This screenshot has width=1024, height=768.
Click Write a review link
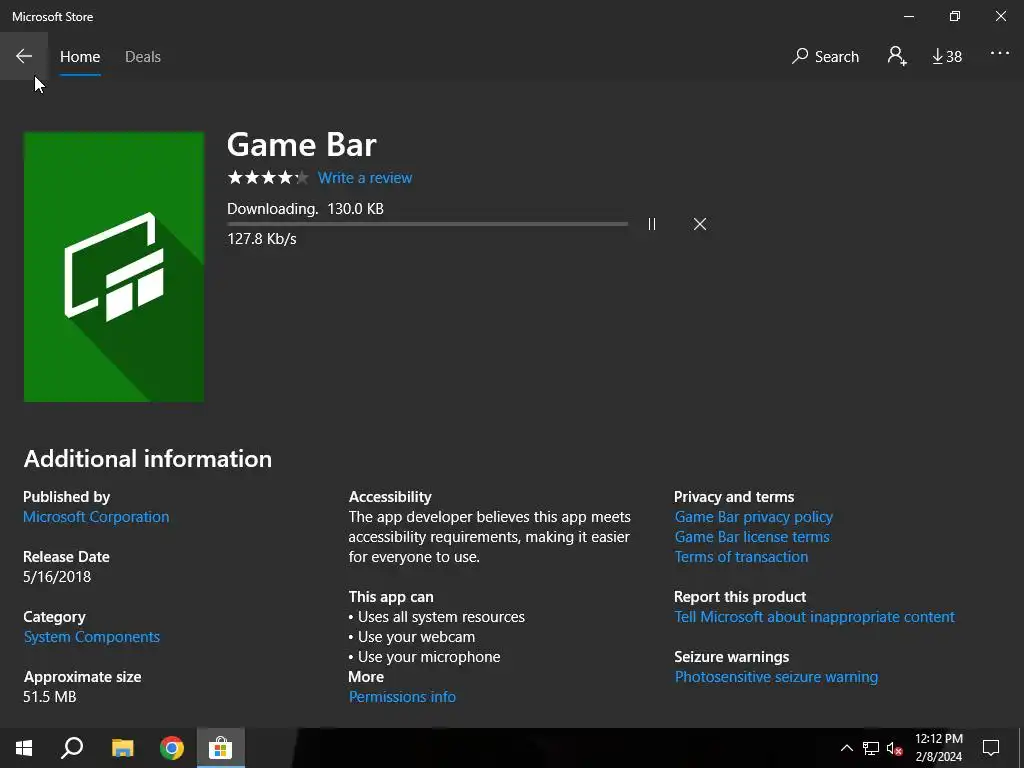tap(365, 178)
